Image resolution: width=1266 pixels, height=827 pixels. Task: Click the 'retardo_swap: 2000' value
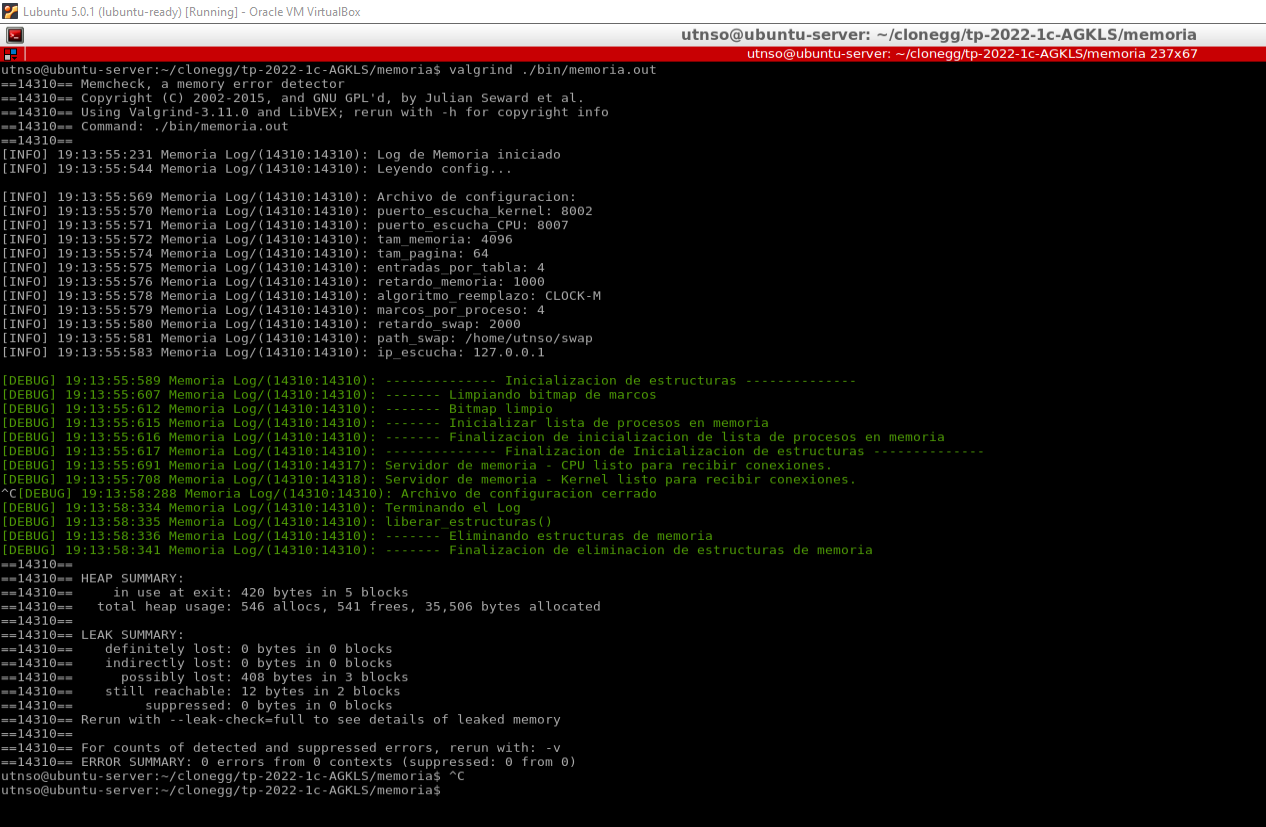coord(448,323)
